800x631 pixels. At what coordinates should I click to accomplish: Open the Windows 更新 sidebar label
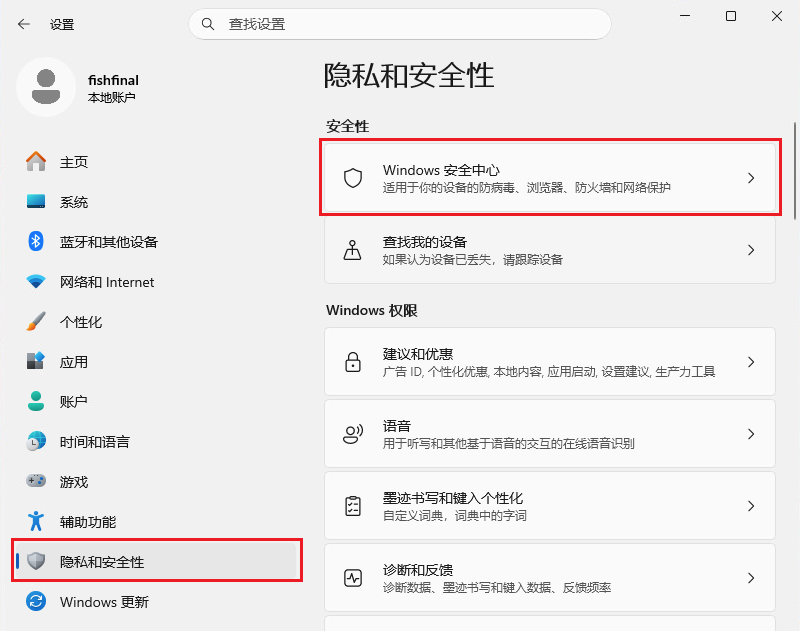[104, 602]
